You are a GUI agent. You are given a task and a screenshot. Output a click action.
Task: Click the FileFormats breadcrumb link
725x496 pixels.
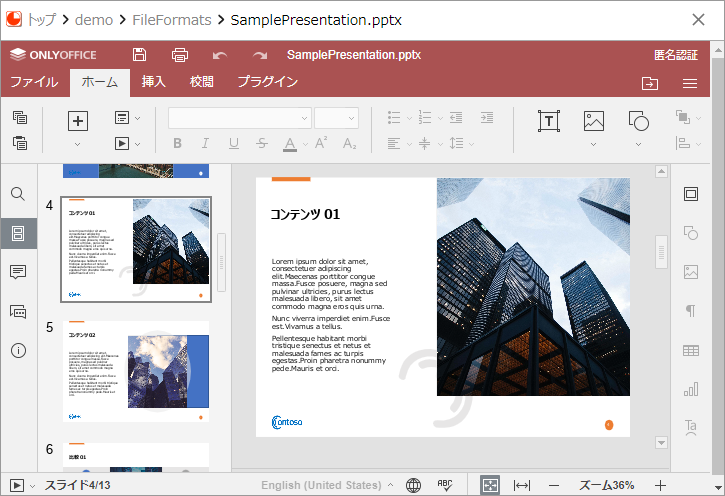(x=172, y=19)
